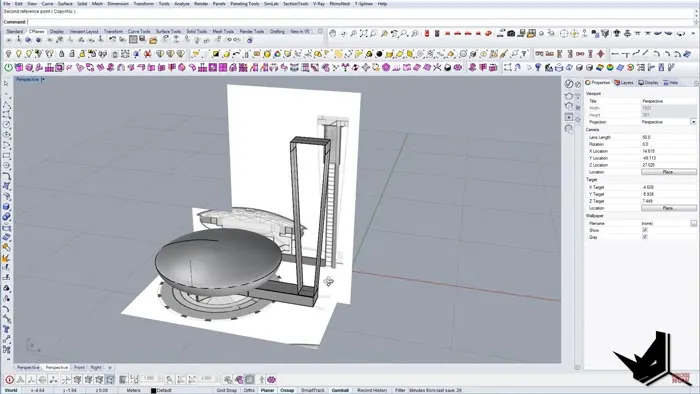
Task: Click in the Command input field
Action: click(360, 22)
